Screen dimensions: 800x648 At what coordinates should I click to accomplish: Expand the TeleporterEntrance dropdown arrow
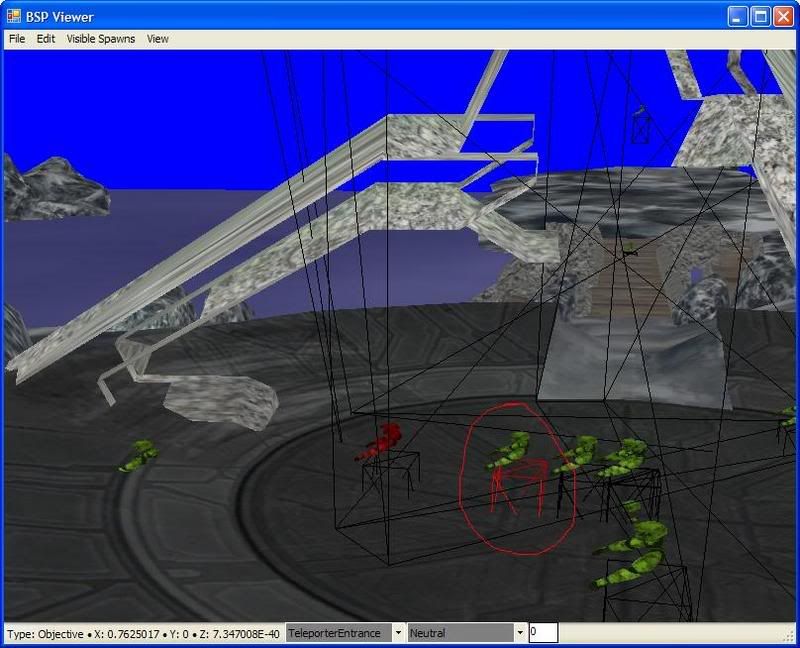point(398,633)
